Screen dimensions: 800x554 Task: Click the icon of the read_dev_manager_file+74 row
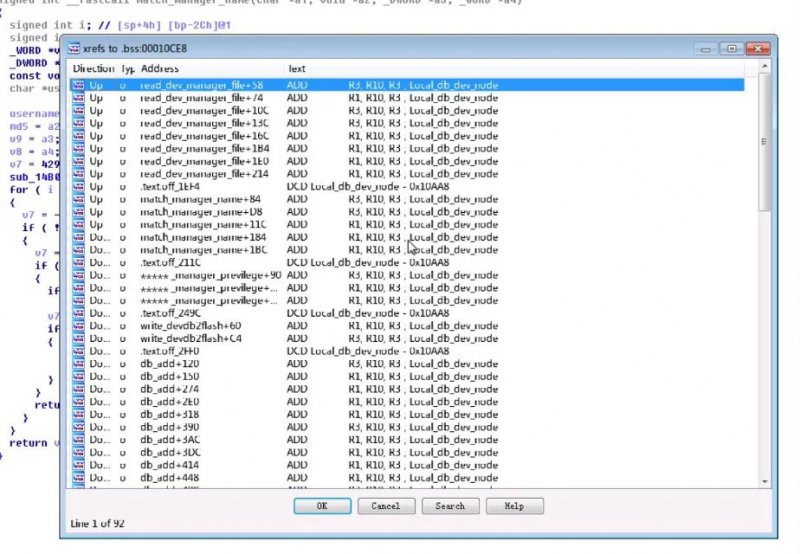[x=78, y=98]
